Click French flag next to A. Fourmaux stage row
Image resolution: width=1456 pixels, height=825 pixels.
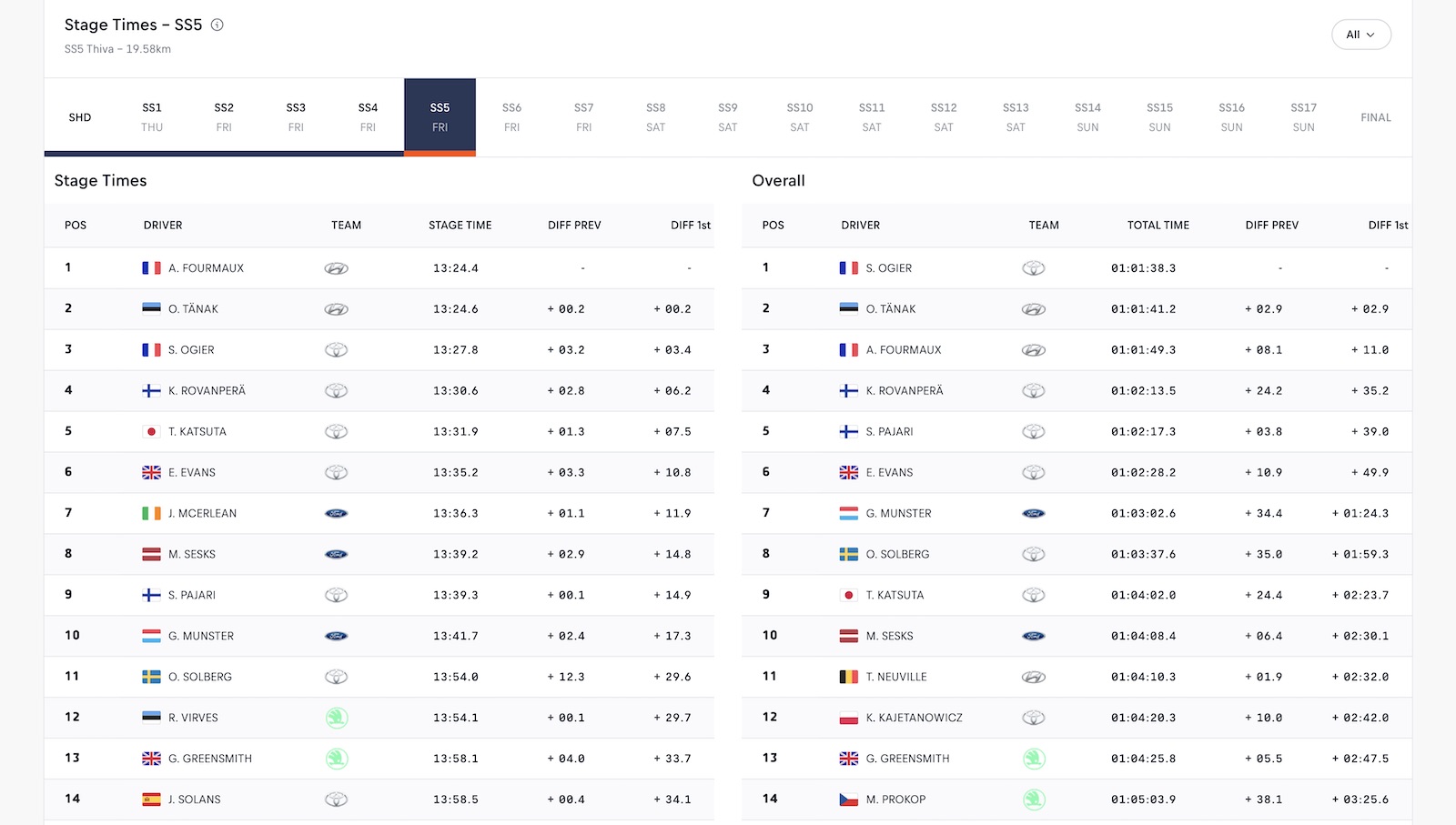(151, 268)
